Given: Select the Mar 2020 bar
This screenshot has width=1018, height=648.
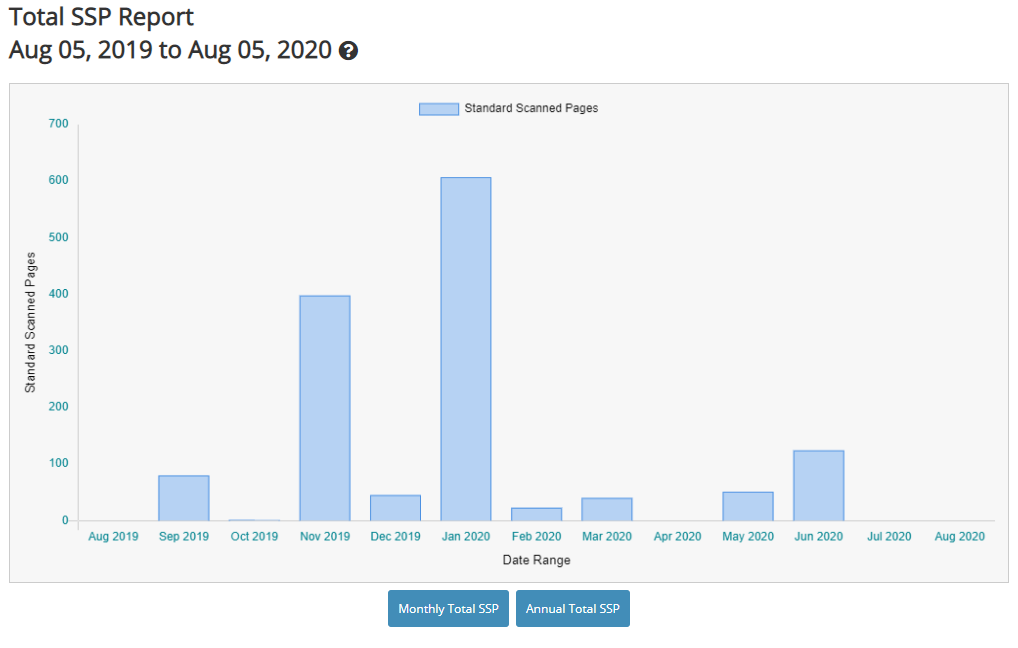Looking at the screenshot, I should pos(607,509).
